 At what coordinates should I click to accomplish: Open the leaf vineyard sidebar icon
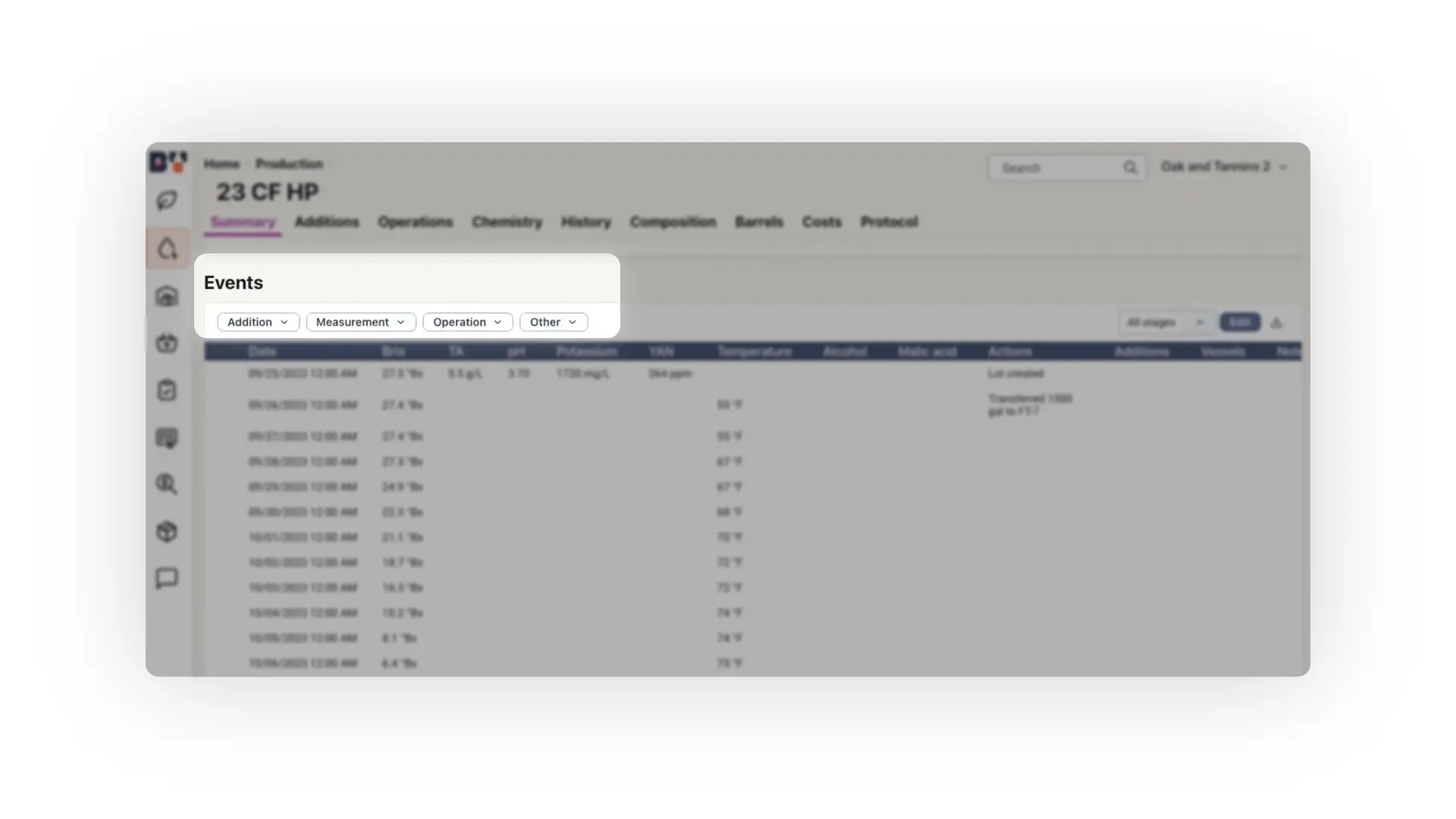[x=167, y=200]
